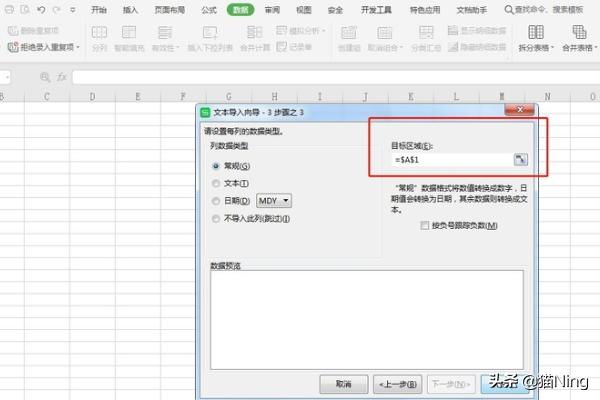Choose 不导入此列(跳过) radio option
600x400 pixels.
tap(215, 218)
